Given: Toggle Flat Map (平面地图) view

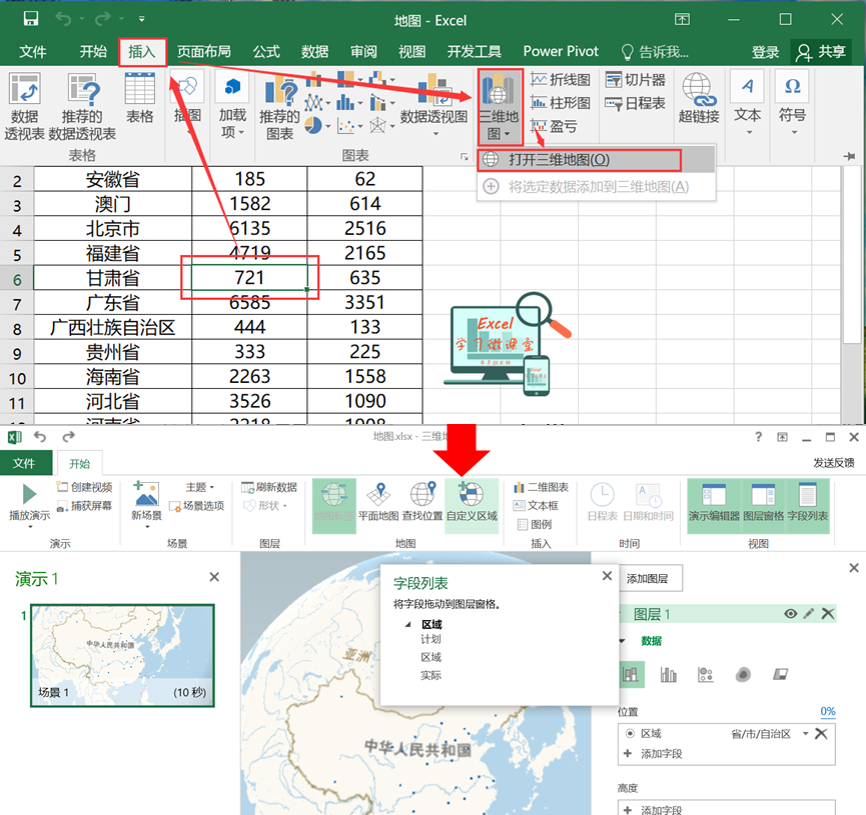Looking at the screenshot, I should [x=378, y=501].
